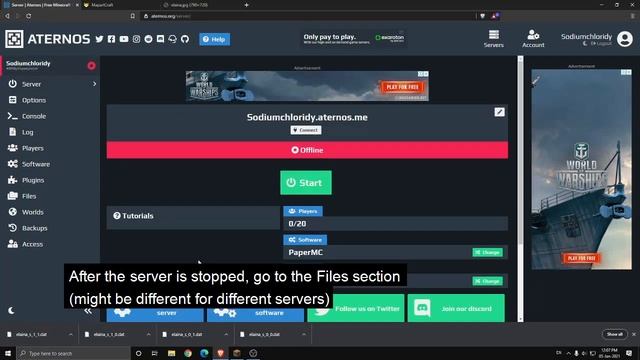Open Options in the sidebar
The image size is (640, 360).
click(x=34, y=100)
